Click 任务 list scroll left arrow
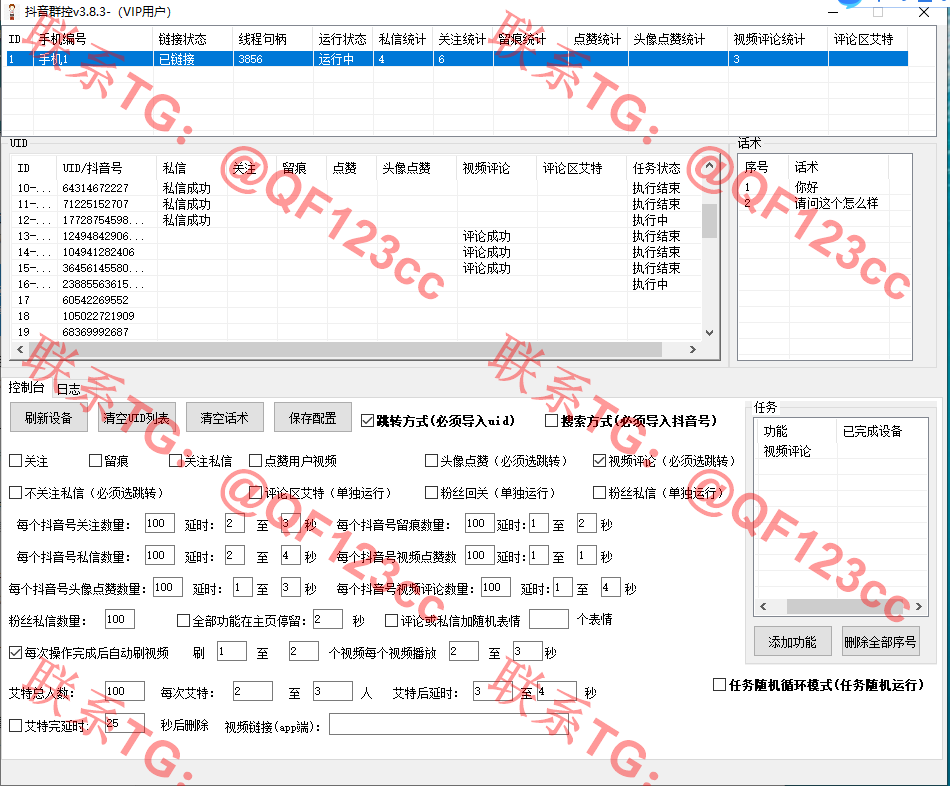The image size is (950, 786). (763, 606)
